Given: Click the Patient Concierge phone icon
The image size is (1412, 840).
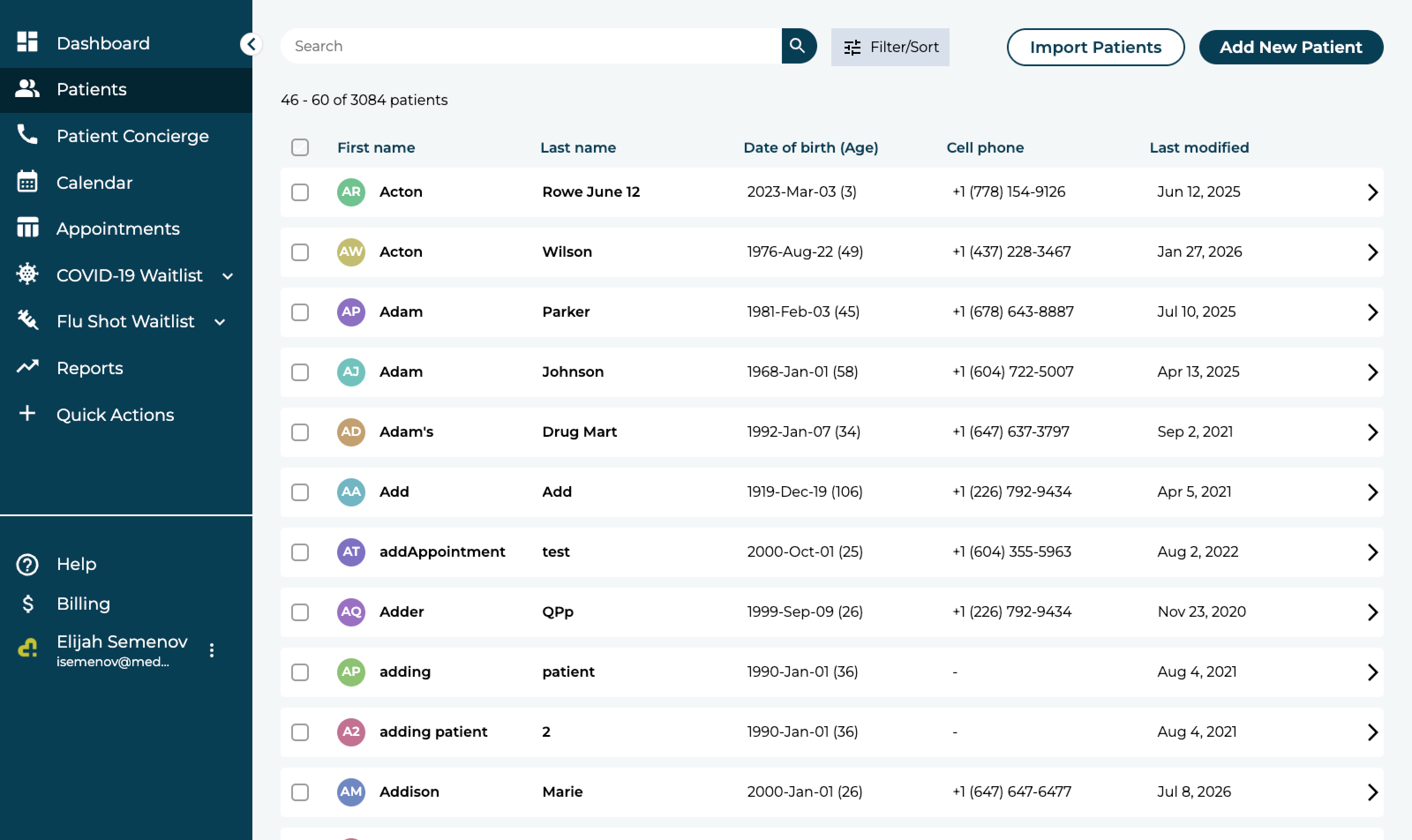Looking at the screenshot, I should (x=27, y=135).
